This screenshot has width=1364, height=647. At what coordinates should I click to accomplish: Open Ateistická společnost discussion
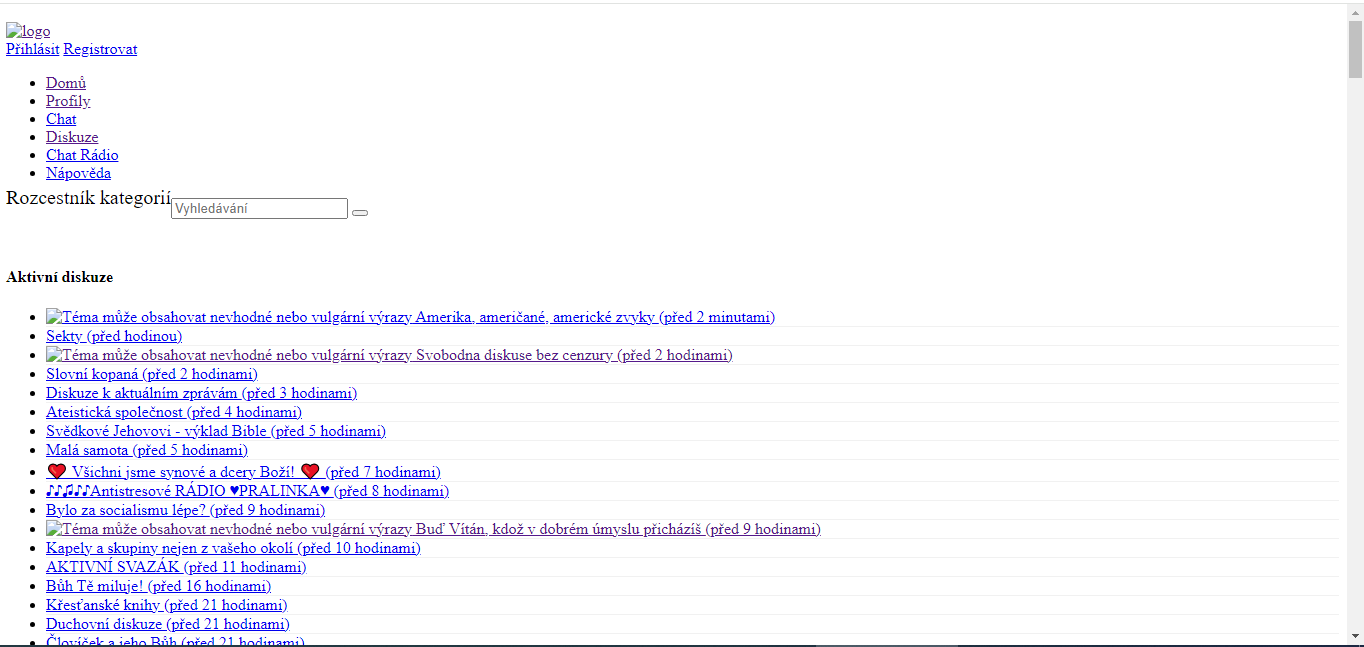click(x=174, y=412)
